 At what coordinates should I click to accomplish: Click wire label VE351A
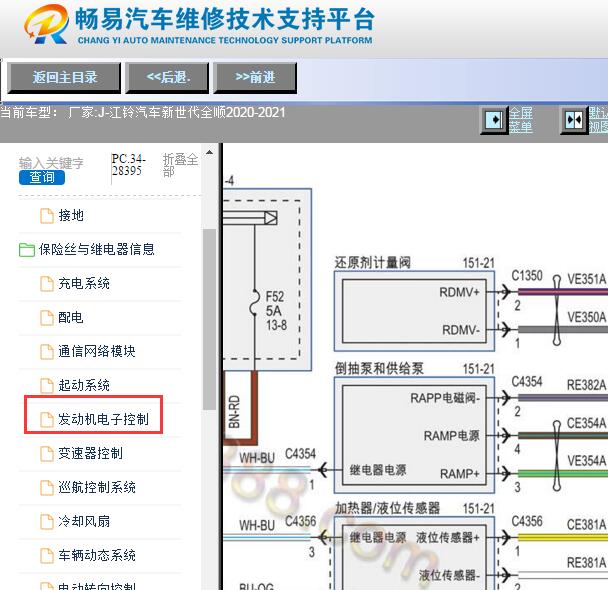point(586,279)
